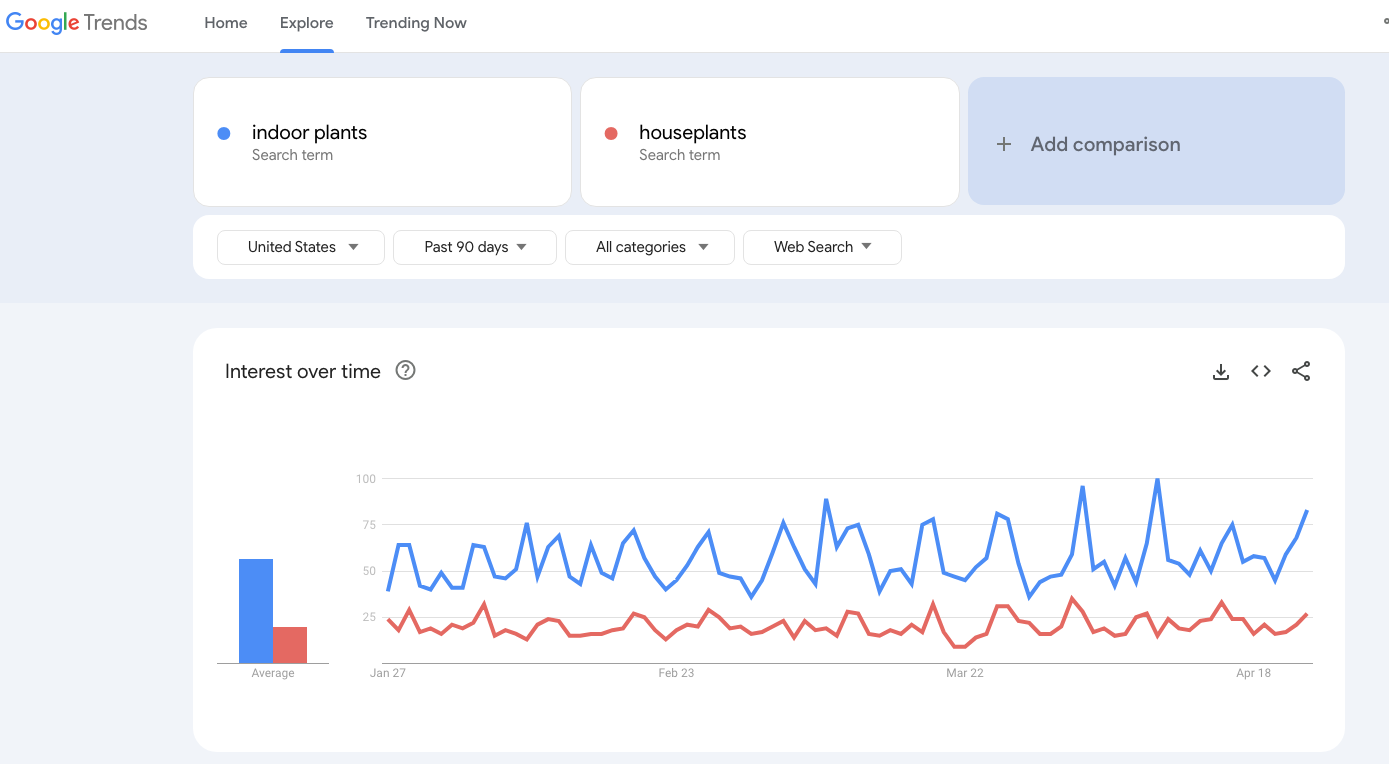The width and height of the screenshot is (1389, 764).
Task: Open the embed code icon
Action: 1261,372
